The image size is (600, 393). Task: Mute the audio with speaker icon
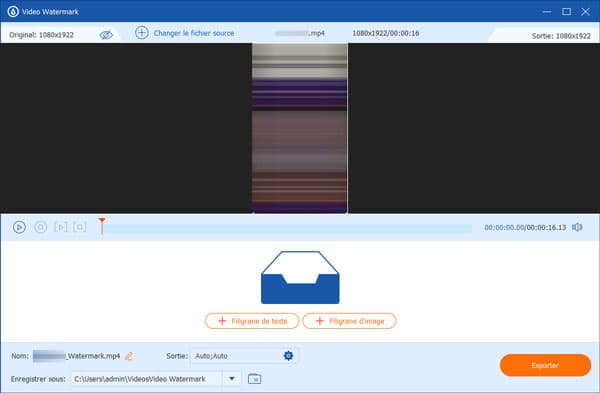pos(577,227)
